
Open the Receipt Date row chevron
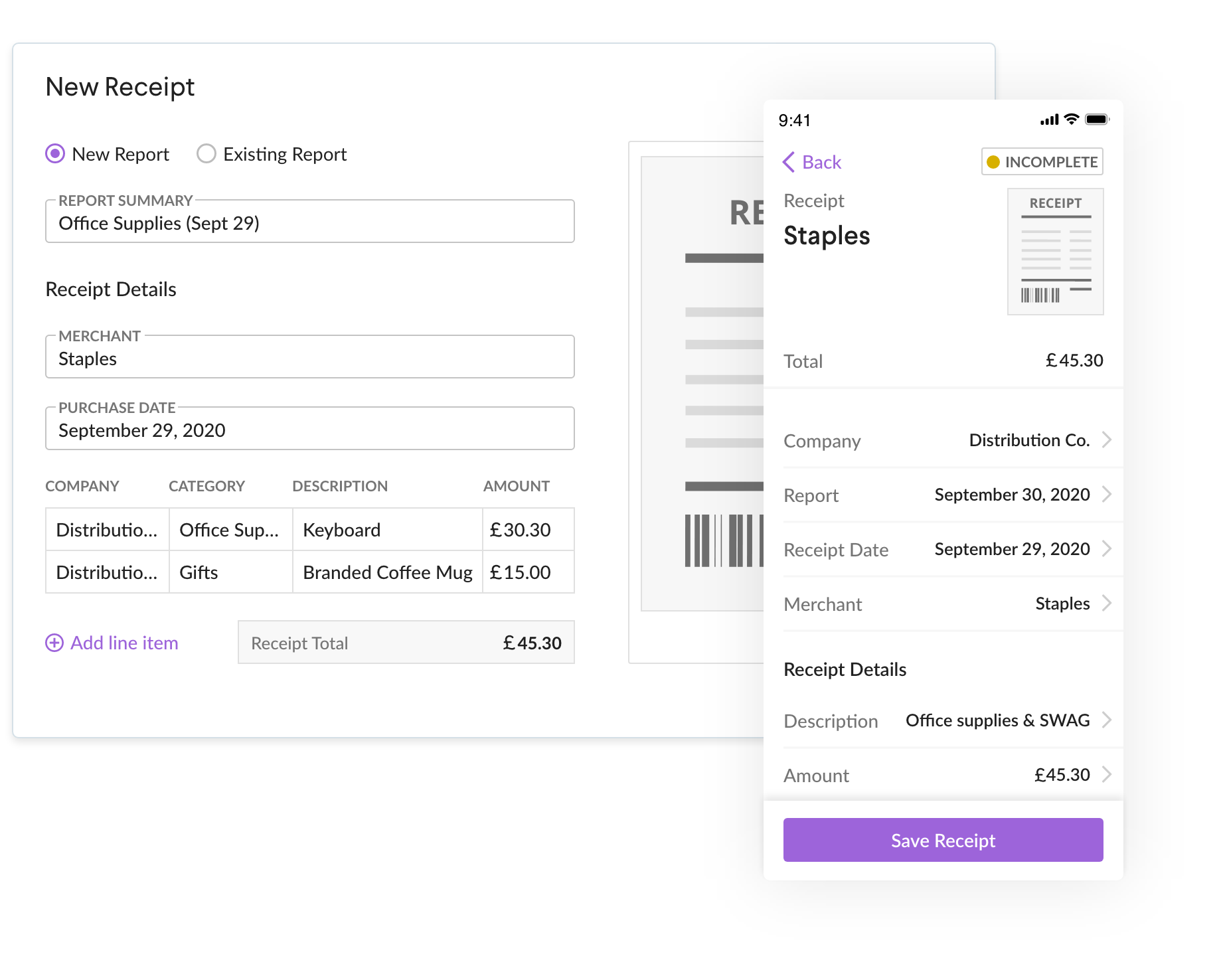pyautogui.click(x=1107, y=548)
